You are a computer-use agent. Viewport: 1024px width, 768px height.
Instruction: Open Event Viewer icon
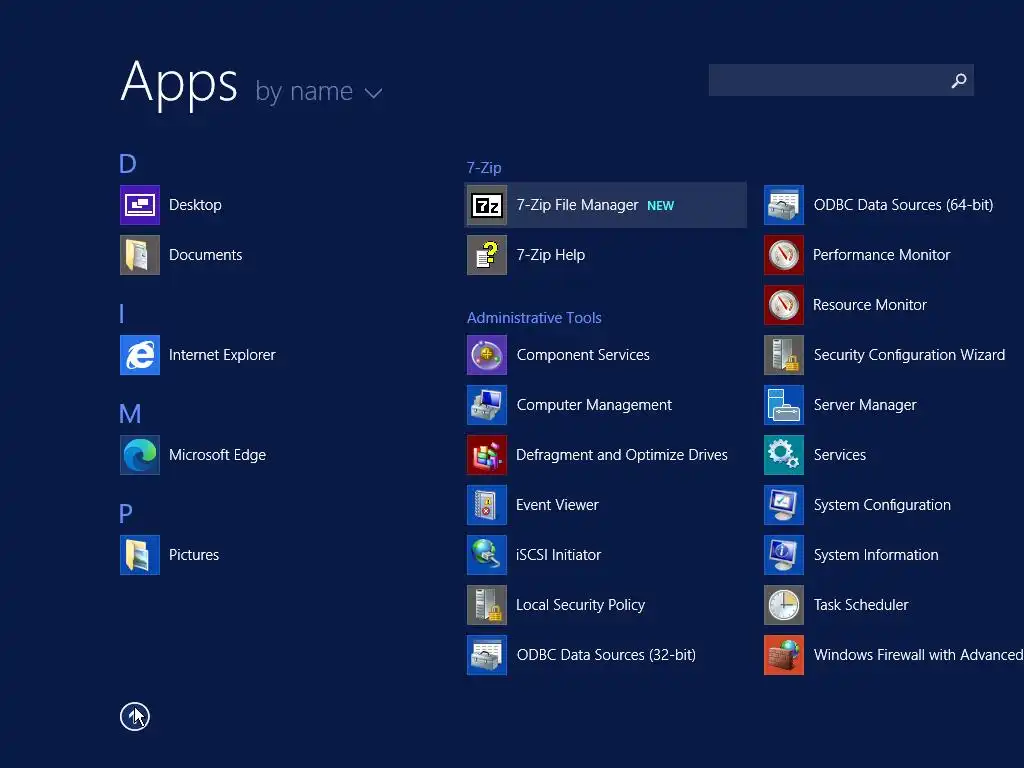click(x=487, y=505)
